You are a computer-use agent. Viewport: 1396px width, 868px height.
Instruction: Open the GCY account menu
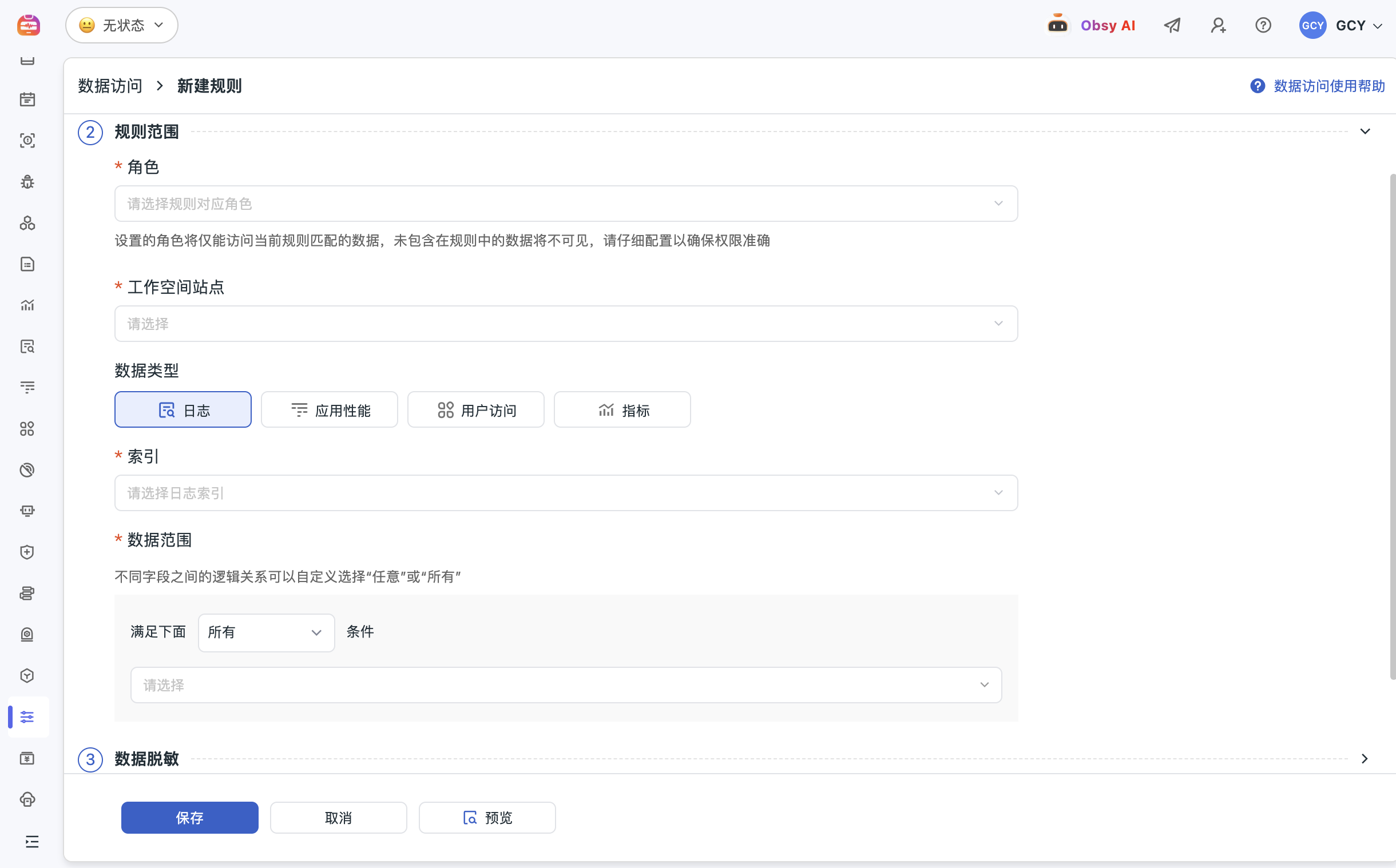[x=1341, y=25]
